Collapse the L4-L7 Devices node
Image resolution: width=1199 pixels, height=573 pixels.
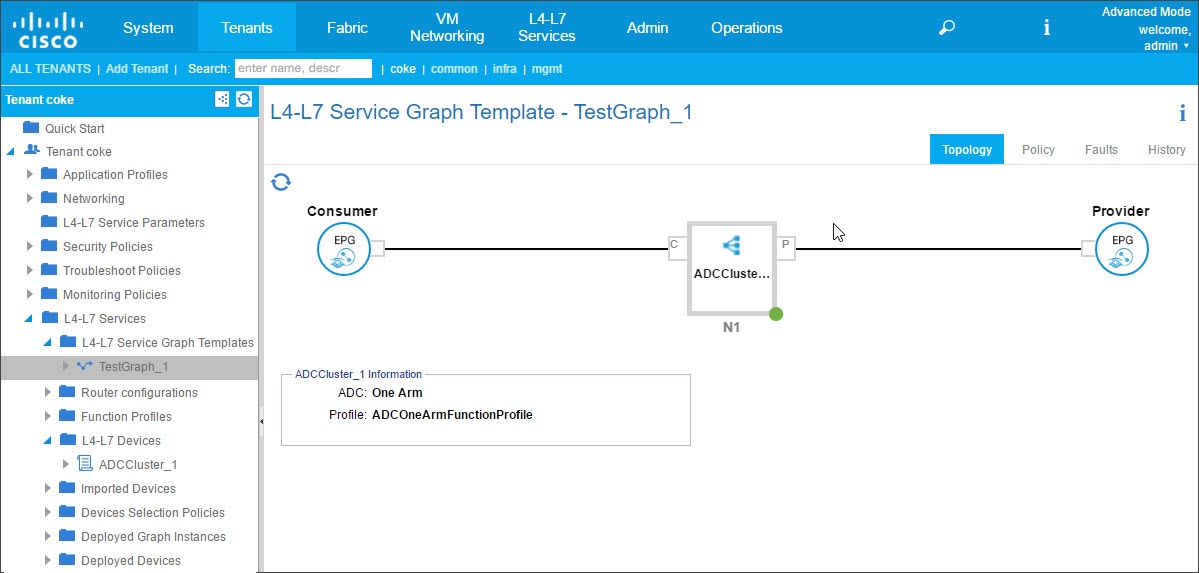47,441
